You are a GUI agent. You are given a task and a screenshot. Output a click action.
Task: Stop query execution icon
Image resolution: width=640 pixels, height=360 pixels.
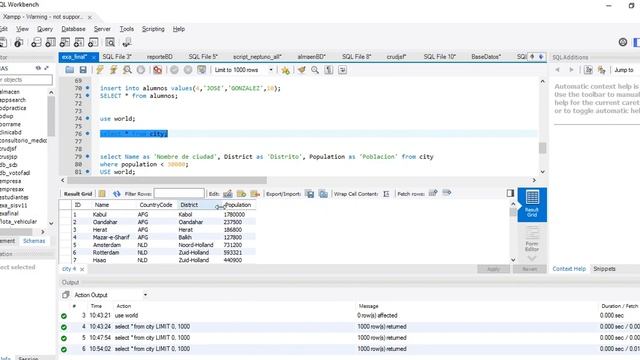point(141,70)
